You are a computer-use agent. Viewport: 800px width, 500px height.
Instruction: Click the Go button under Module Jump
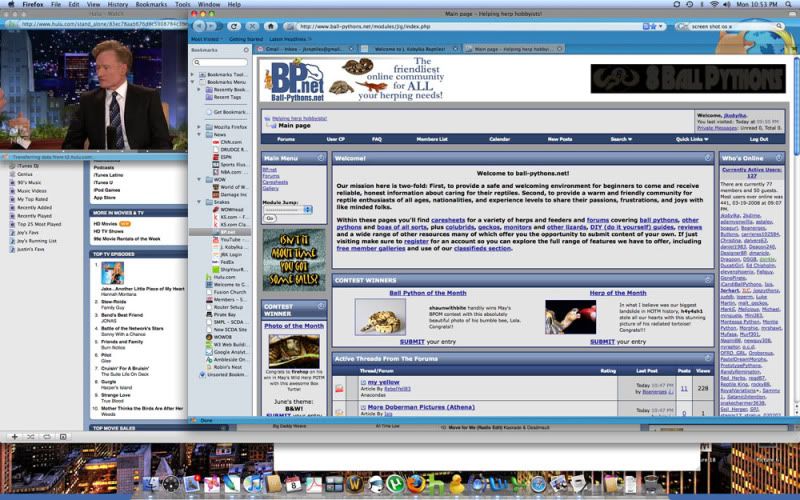point(269,218)
